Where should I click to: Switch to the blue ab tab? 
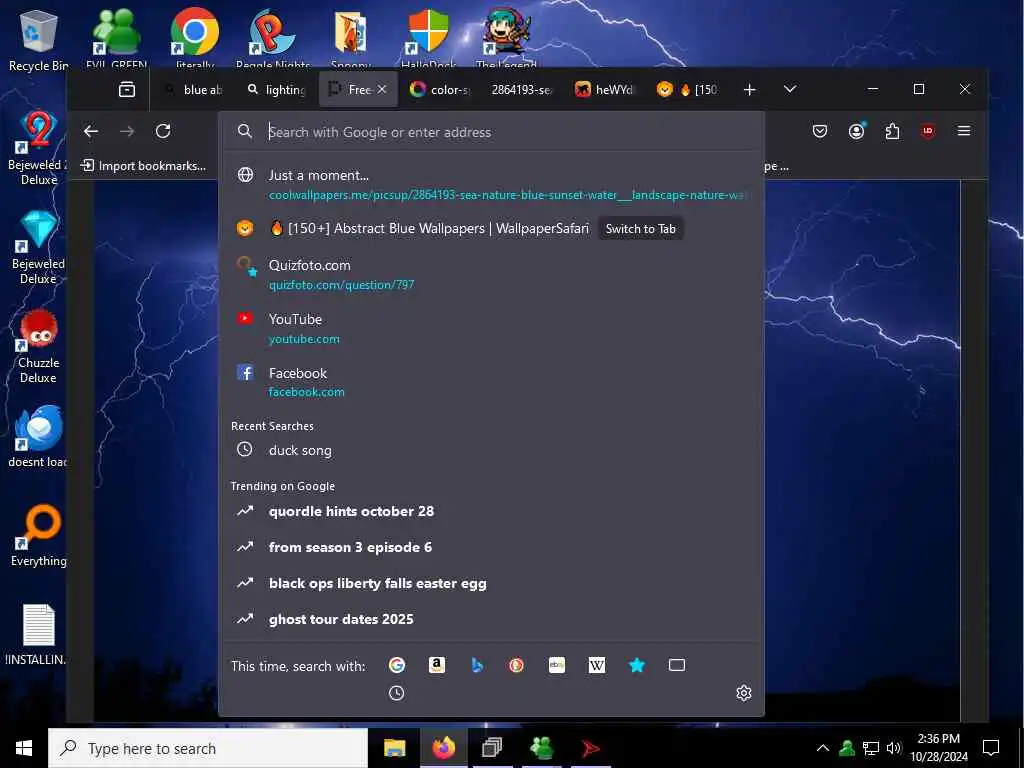click(x=195, y=89)
